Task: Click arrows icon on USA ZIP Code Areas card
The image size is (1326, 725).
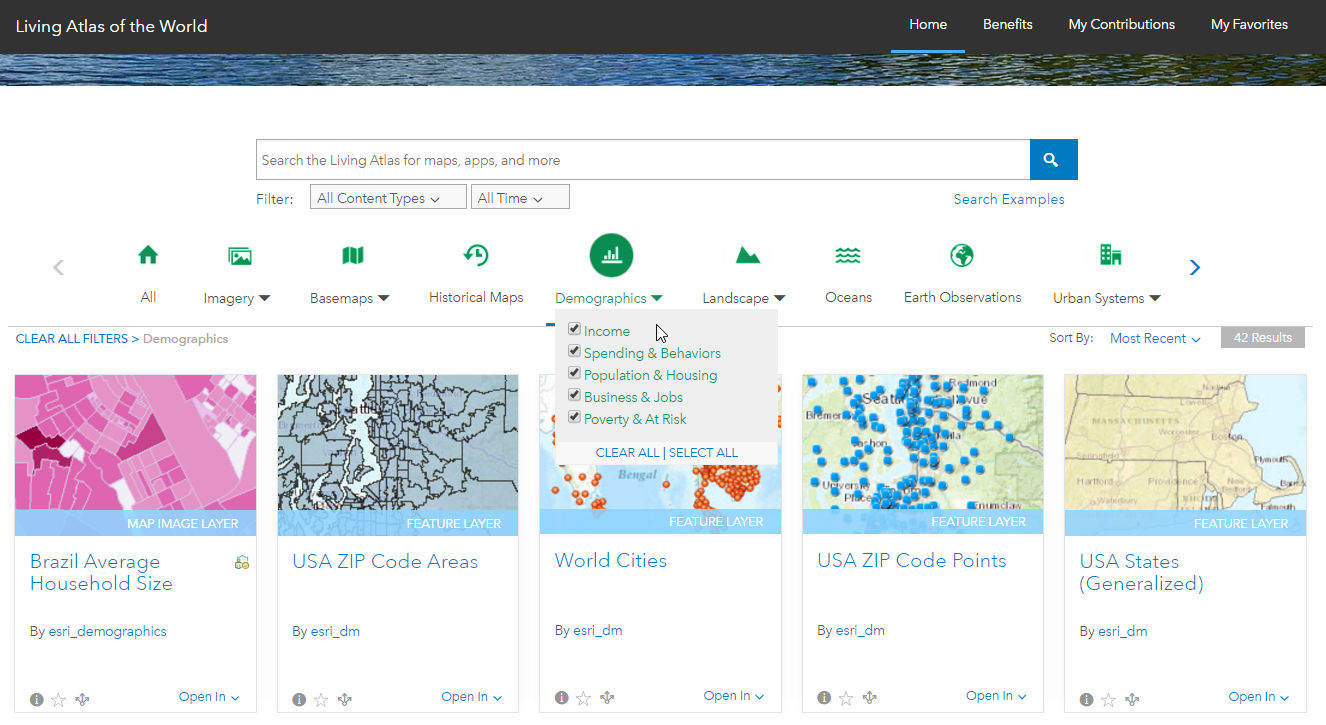Action: (x=345, y=699)
